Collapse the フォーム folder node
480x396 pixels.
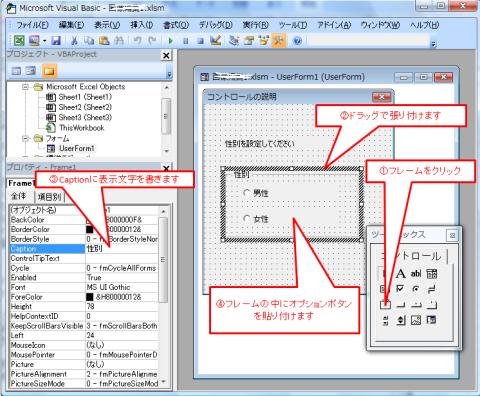pos(25,138)
